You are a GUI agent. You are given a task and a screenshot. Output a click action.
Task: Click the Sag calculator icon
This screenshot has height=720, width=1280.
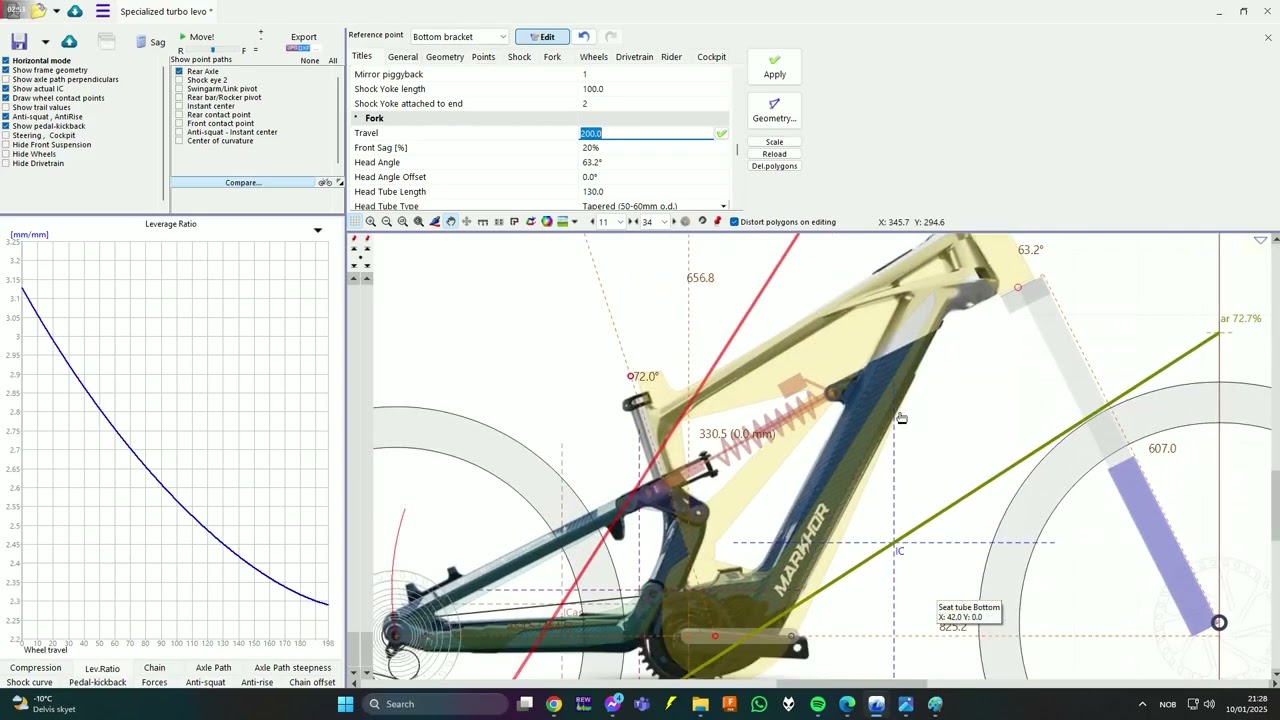150,42
